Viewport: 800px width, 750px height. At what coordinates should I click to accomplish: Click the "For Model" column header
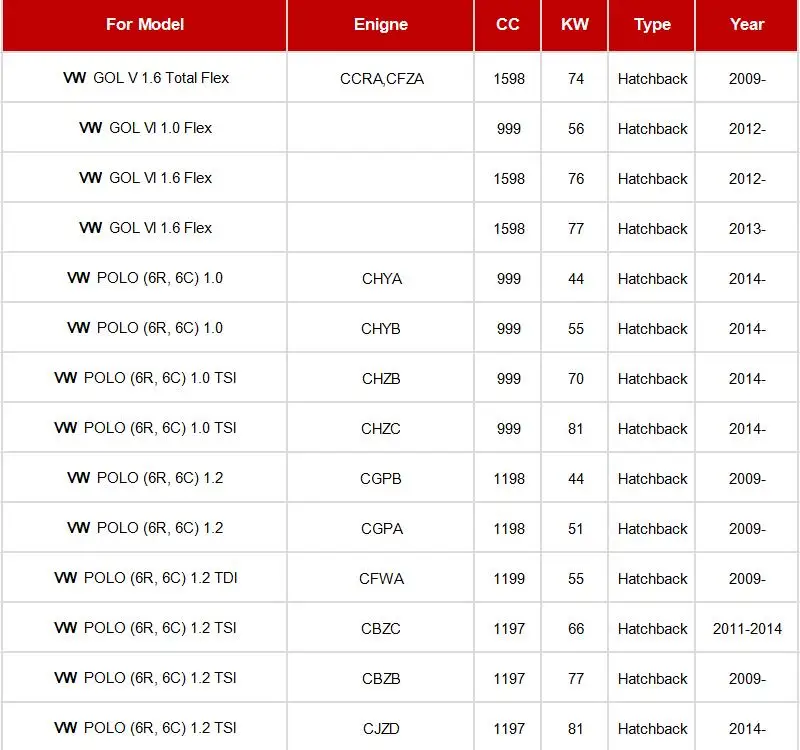tap(145, 24)
